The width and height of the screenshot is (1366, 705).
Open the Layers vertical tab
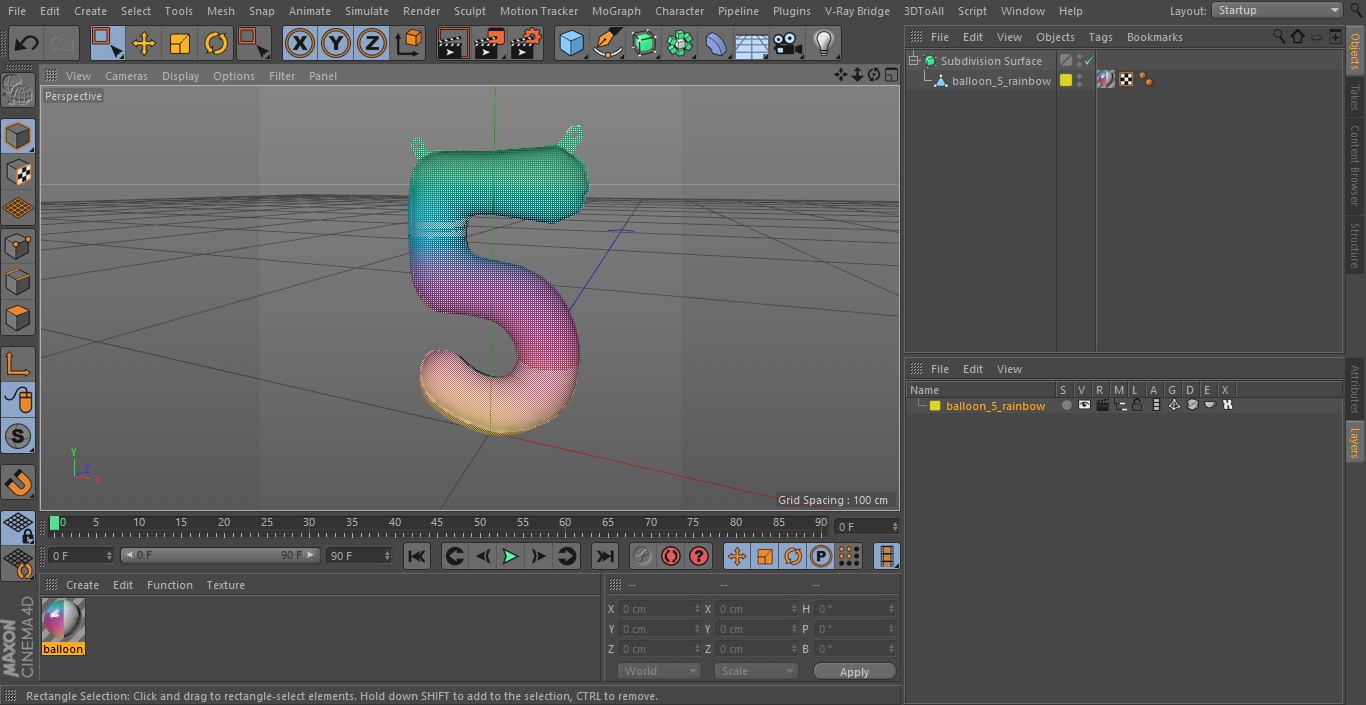[1355, 441]
